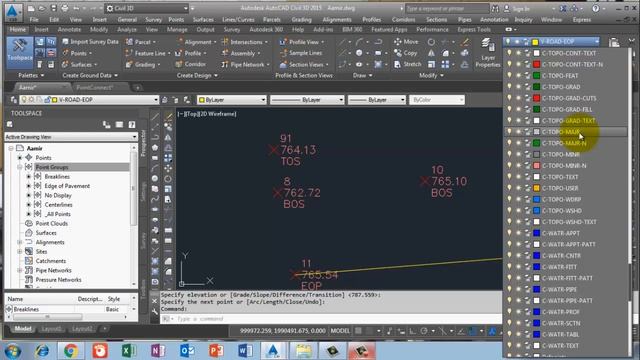Click orange color swatch of C-TOPO-USER

coord(537,188)
